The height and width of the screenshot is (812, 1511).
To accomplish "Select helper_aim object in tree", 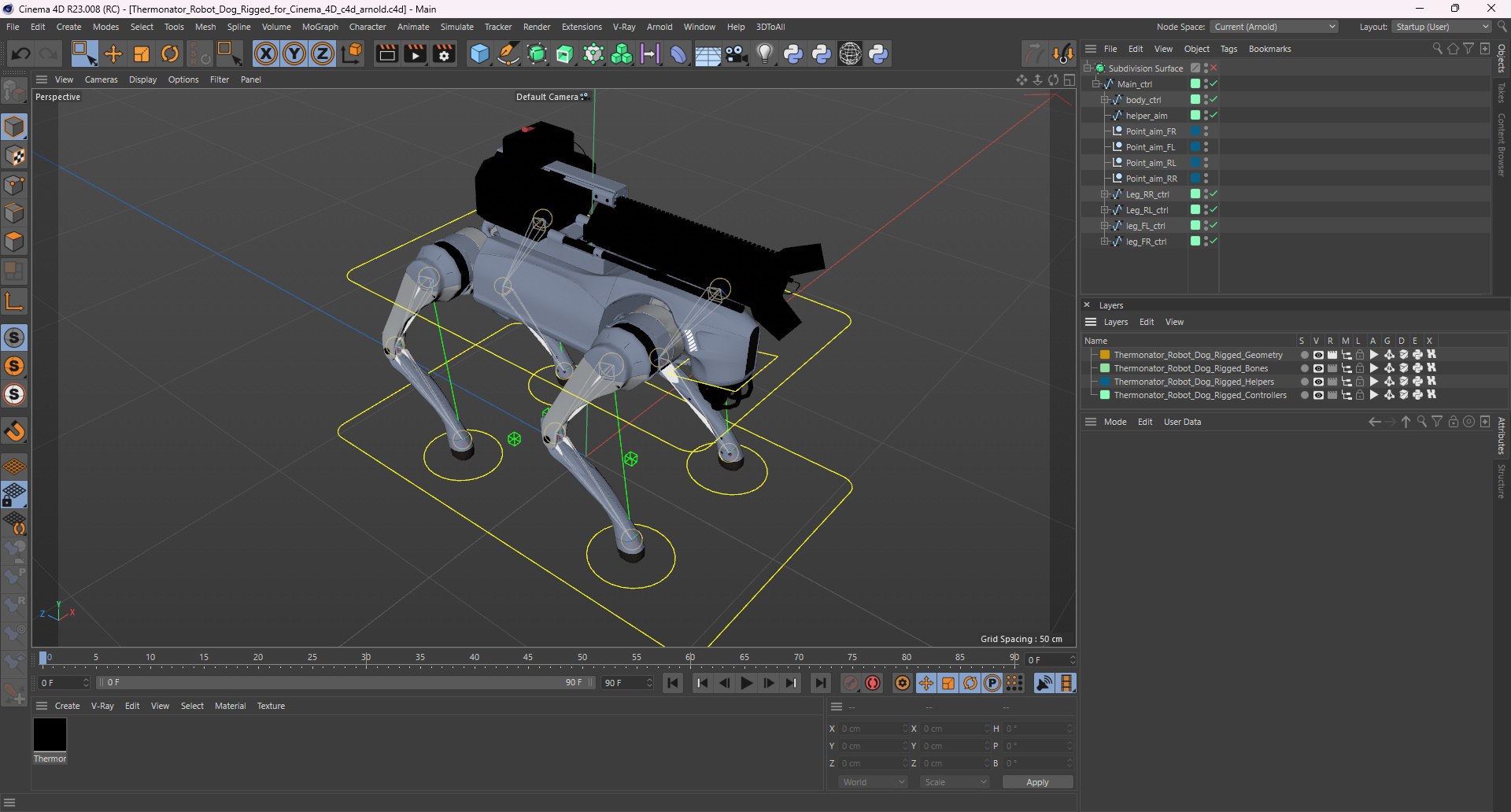I will 1146,116.
